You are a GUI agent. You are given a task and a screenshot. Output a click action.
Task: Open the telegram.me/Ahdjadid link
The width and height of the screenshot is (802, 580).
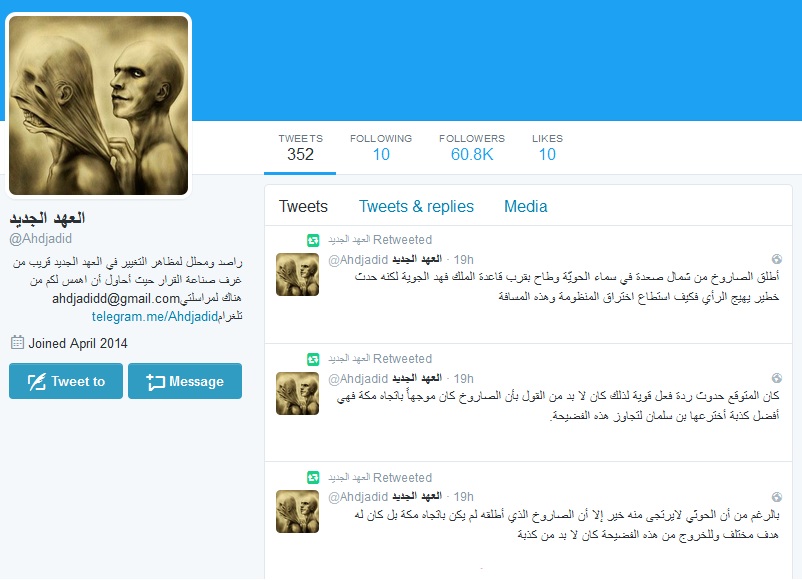pos(155,317)
